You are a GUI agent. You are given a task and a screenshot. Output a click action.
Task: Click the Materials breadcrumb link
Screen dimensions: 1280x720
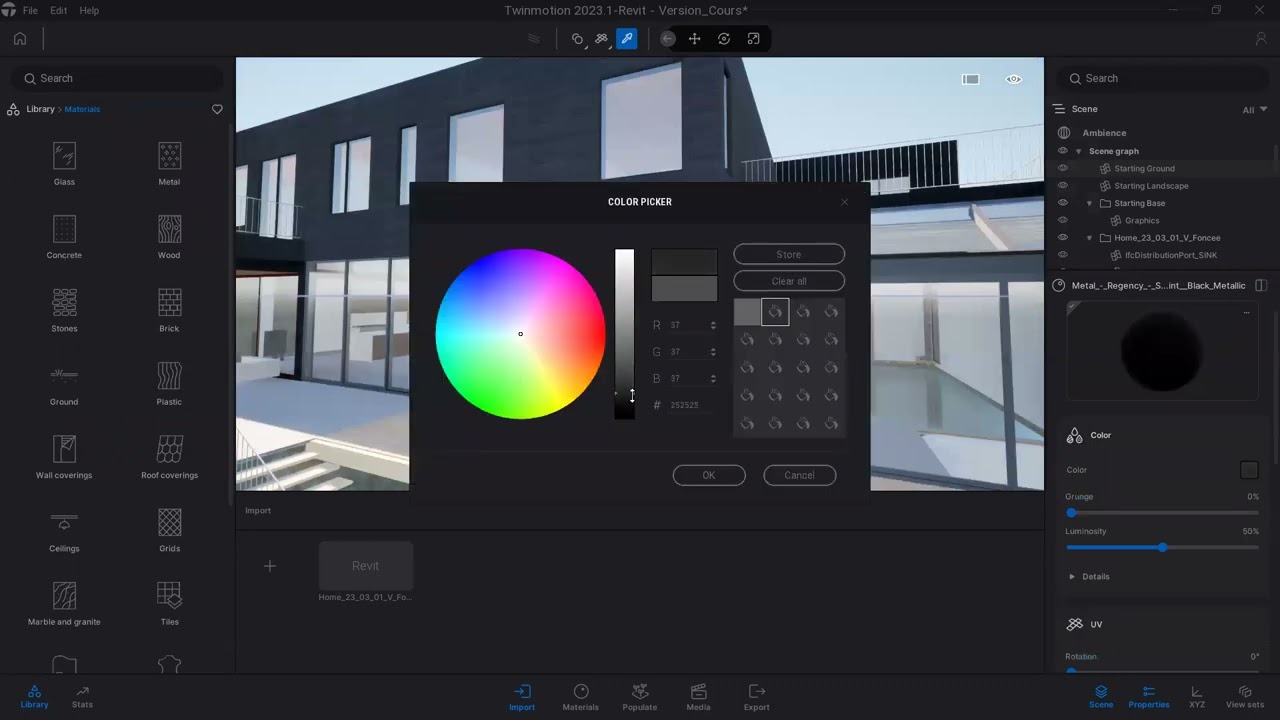coord(82,109)
